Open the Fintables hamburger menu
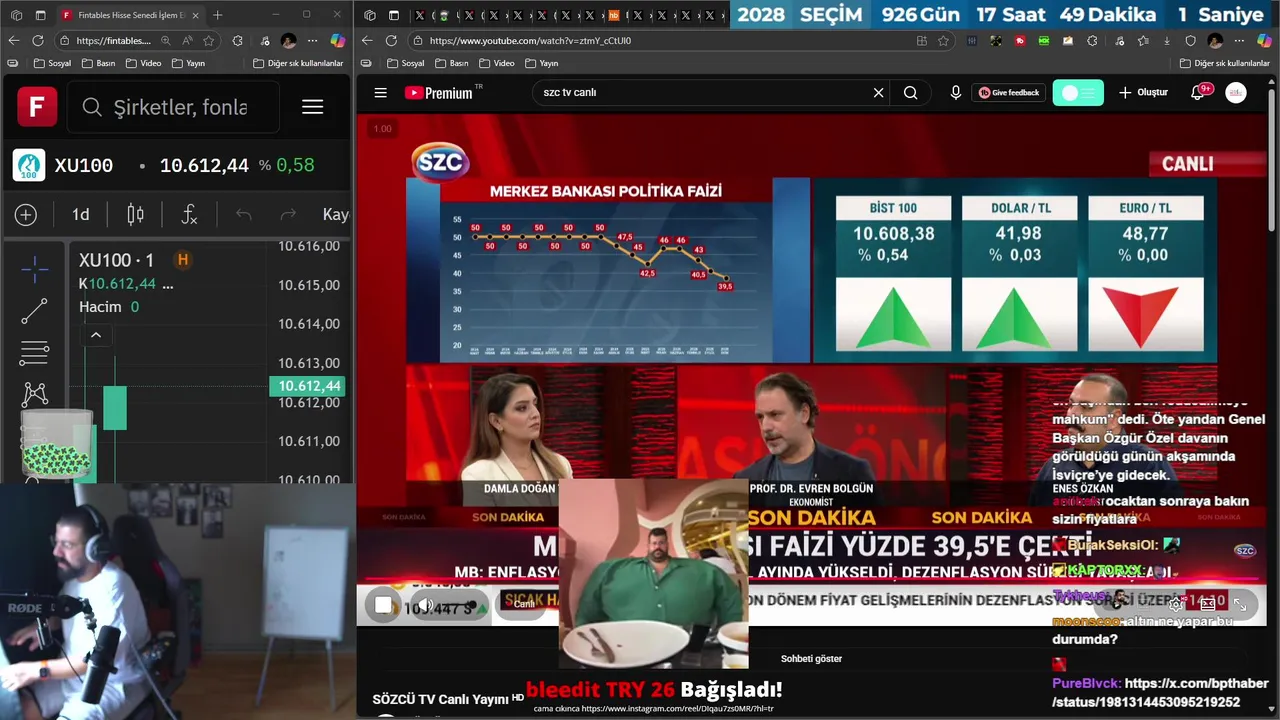 313,107
